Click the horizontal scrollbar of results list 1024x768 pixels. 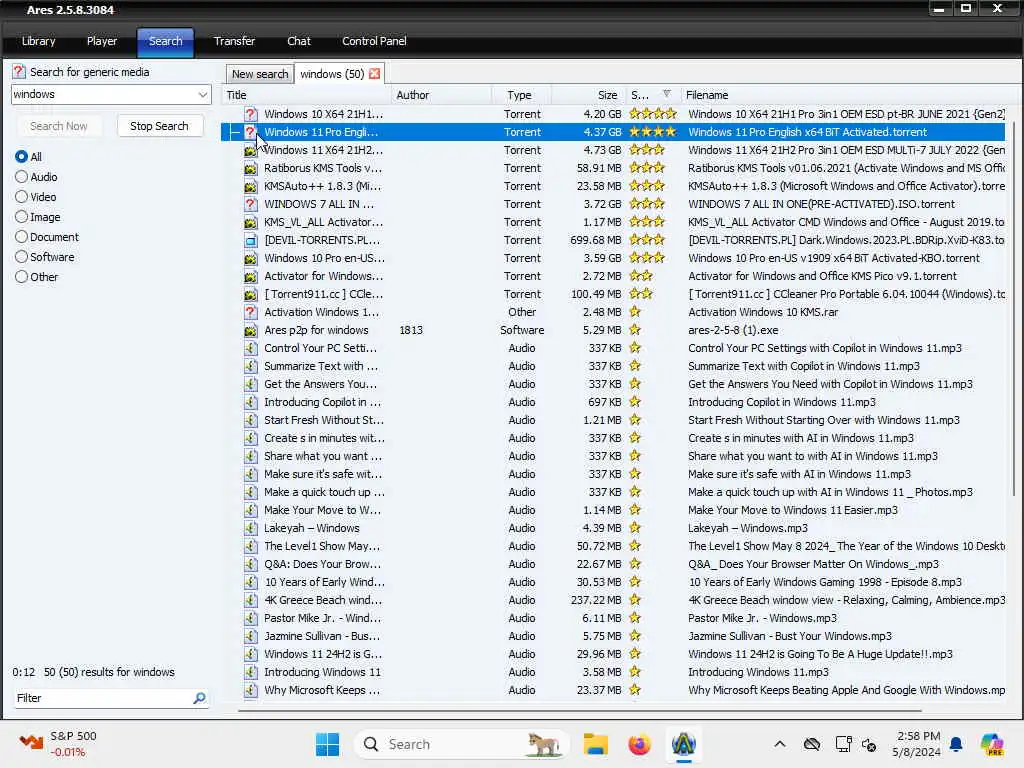point(579,710)
